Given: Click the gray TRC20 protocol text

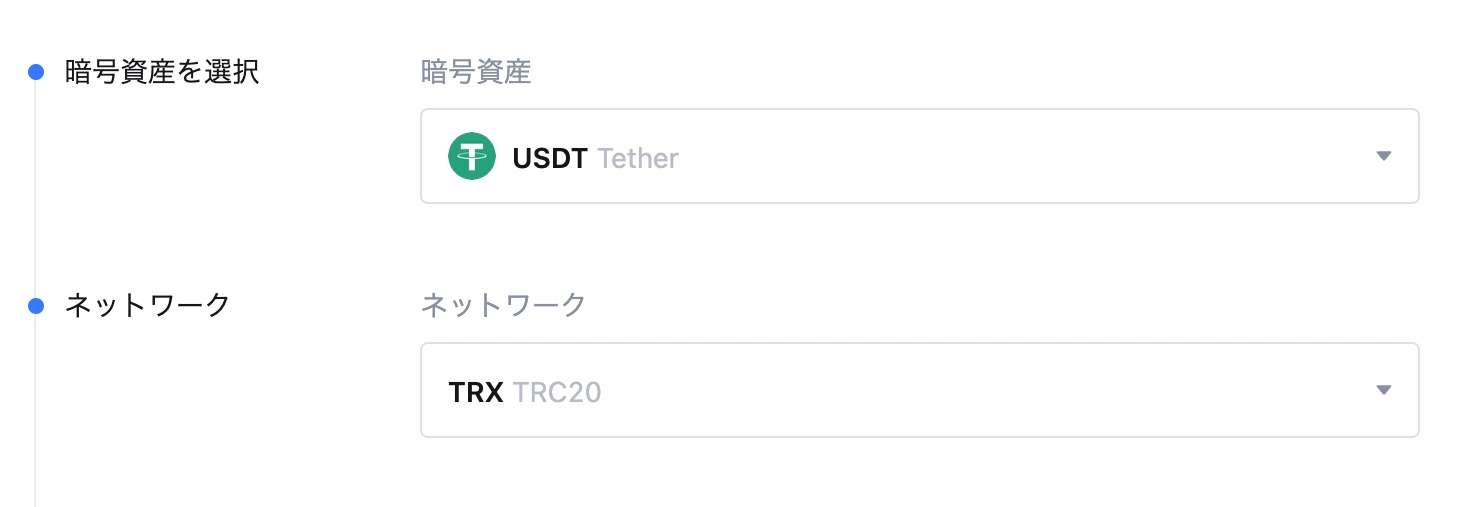Looking at the screenshot, I should click(x=557, y=392).
